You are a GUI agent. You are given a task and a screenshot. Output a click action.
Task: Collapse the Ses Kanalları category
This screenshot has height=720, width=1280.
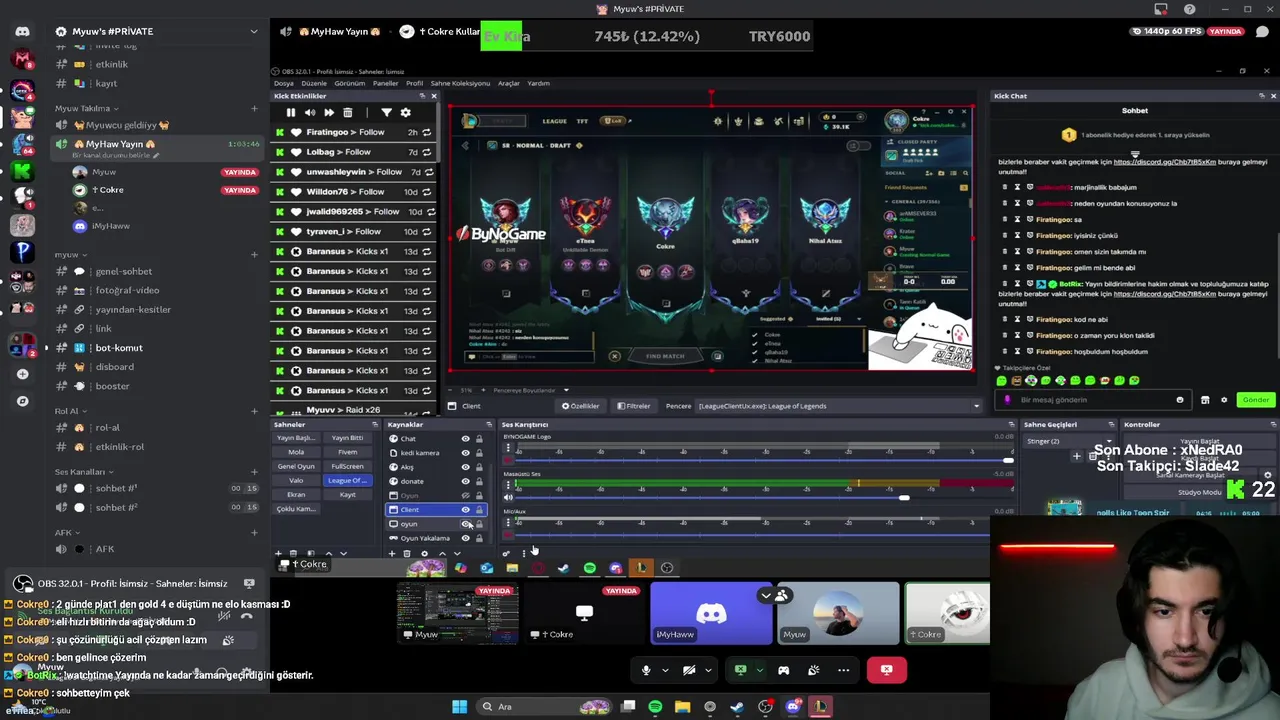[x=84, y=472]
